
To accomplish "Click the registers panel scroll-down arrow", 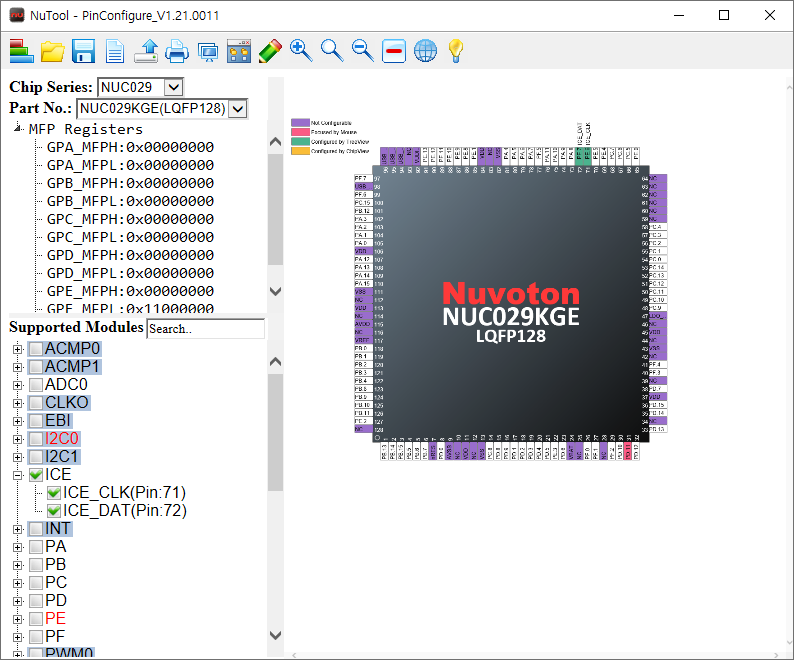I will click(275, 291).
